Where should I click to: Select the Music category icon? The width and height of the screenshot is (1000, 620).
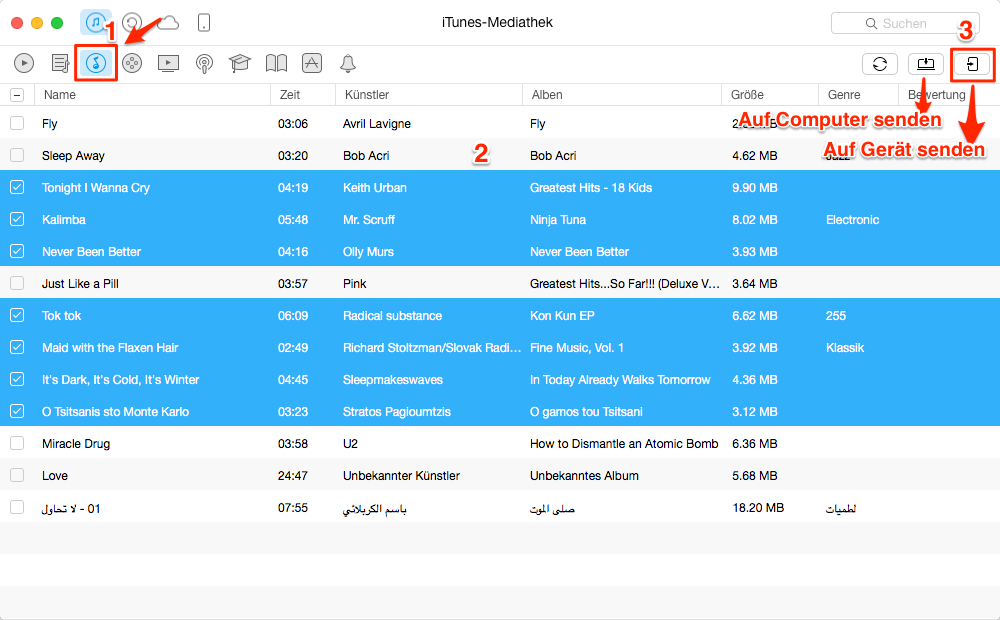click(x=96, y=63)
